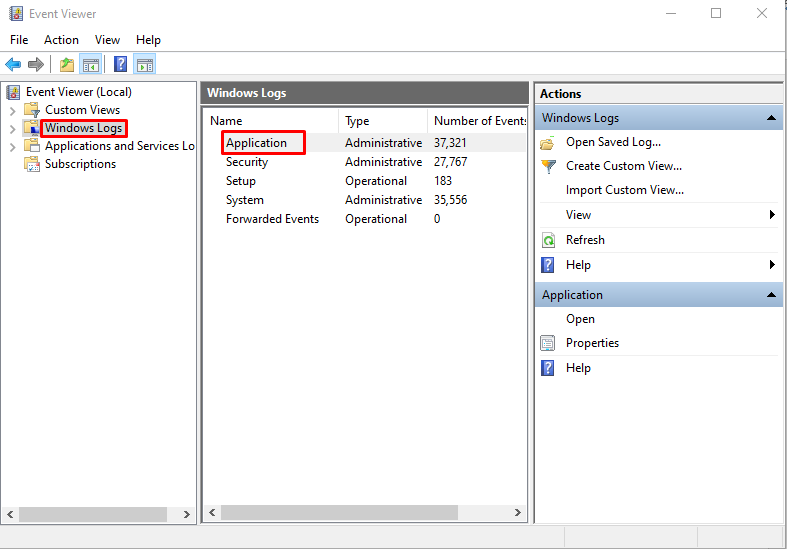Expand the Custom Views tree node
Viewport: 787px width, 549px height.
[13, 110]
